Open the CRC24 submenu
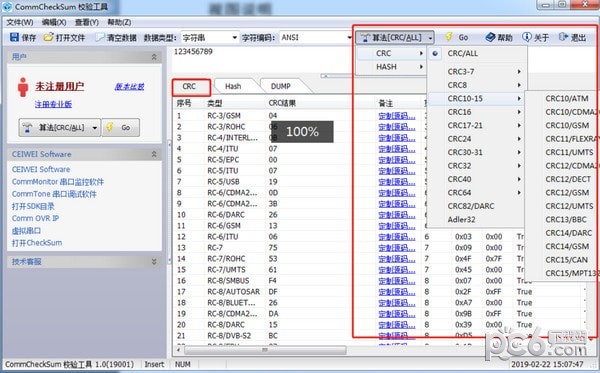The image size is (600, 373). click(476, 139)
